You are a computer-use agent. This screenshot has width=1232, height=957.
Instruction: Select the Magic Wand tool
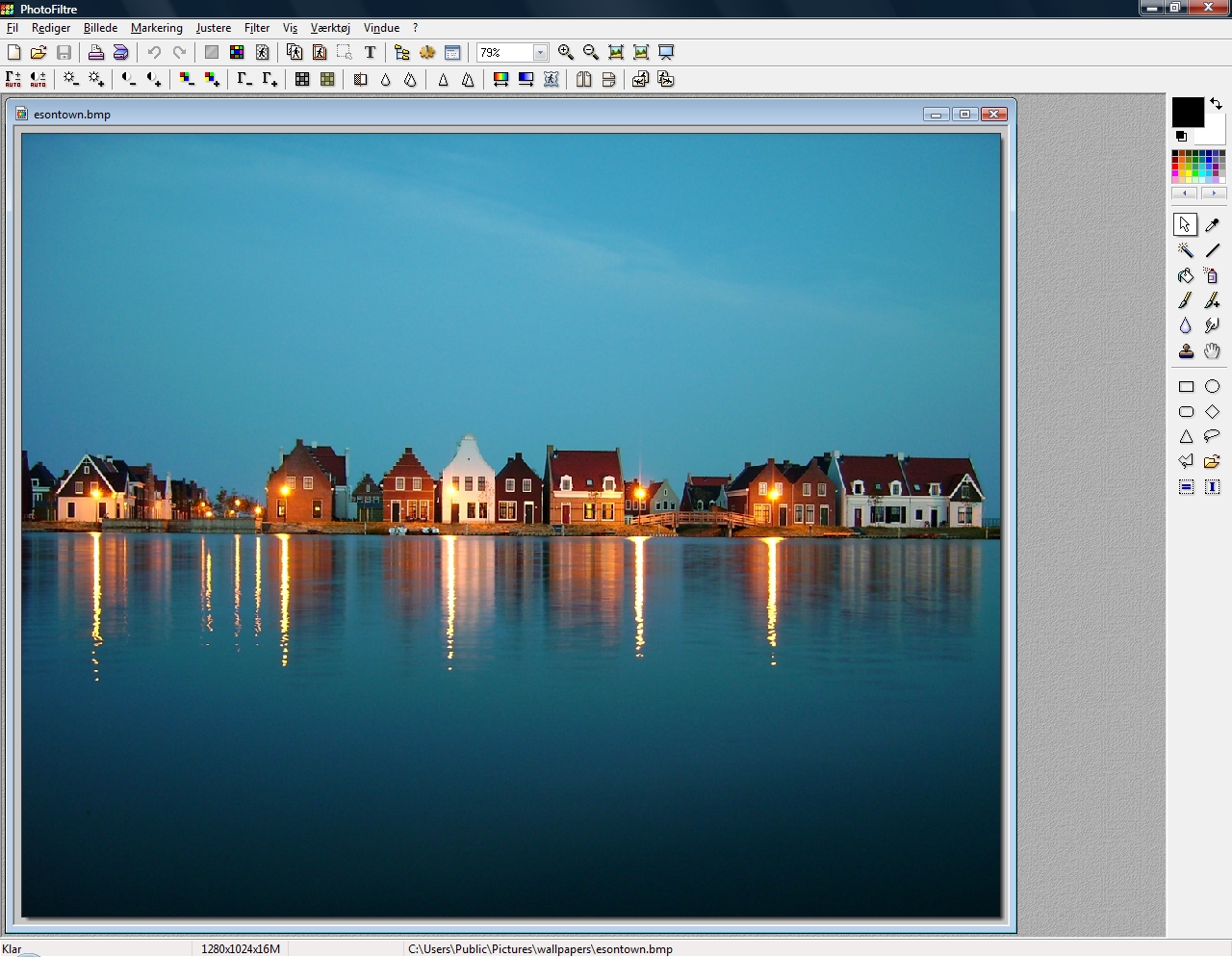pyautogui.click(x=1186, y=250)
